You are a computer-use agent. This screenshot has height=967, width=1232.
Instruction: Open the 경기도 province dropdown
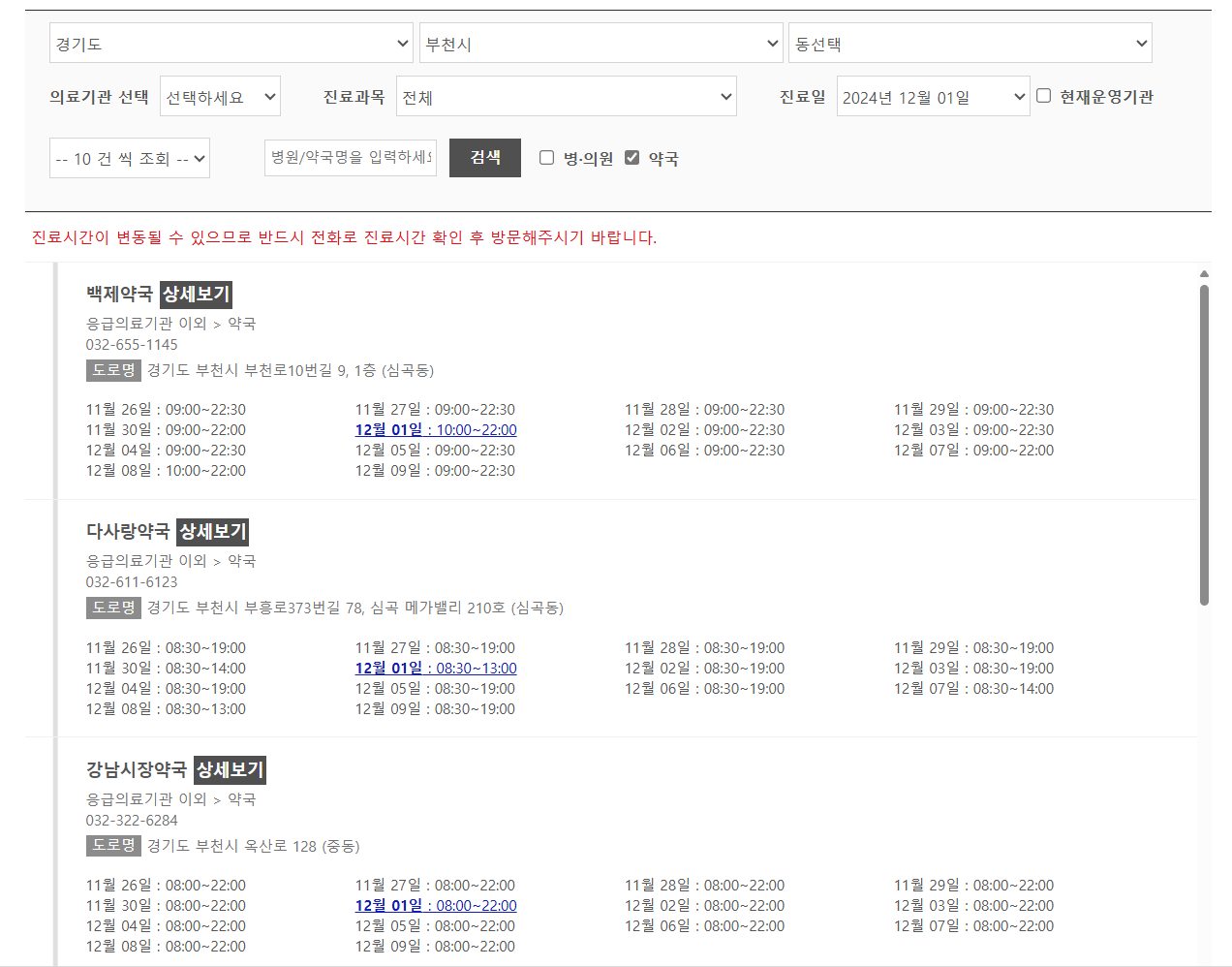point(231,43)
